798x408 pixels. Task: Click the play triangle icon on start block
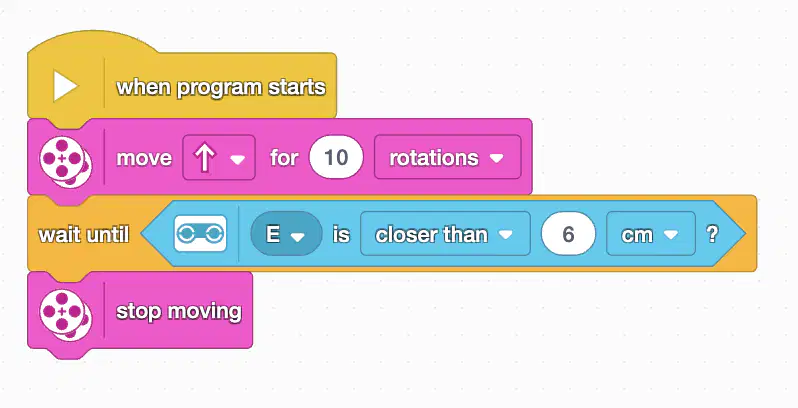click(66, 86)
